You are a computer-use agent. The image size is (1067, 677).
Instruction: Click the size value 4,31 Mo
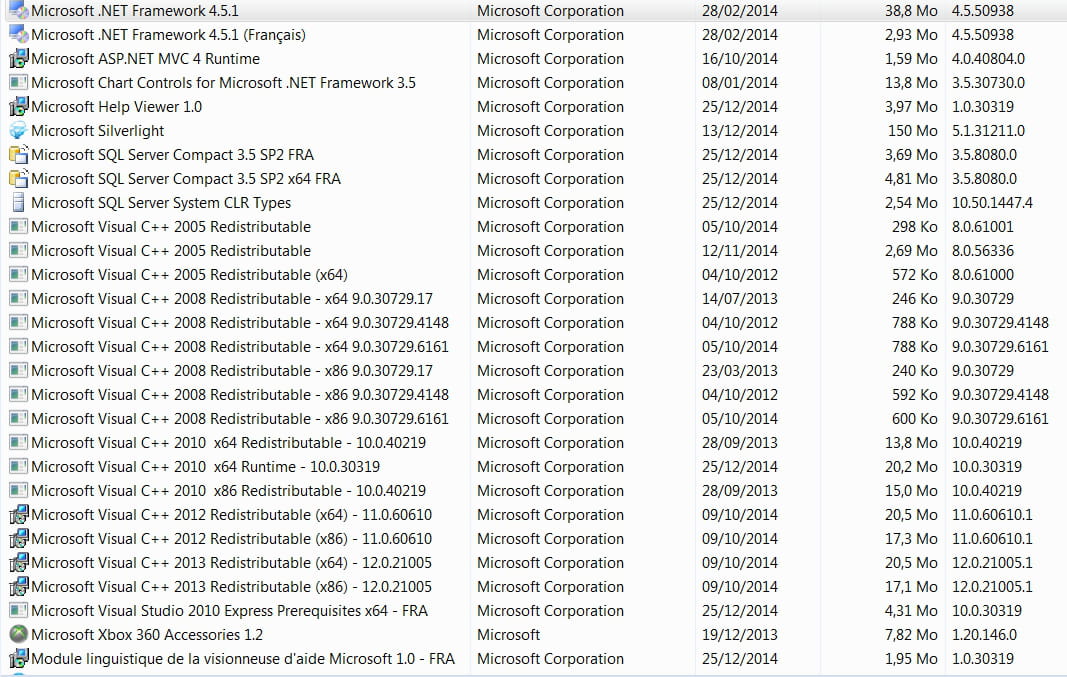(x=911, y=610)
